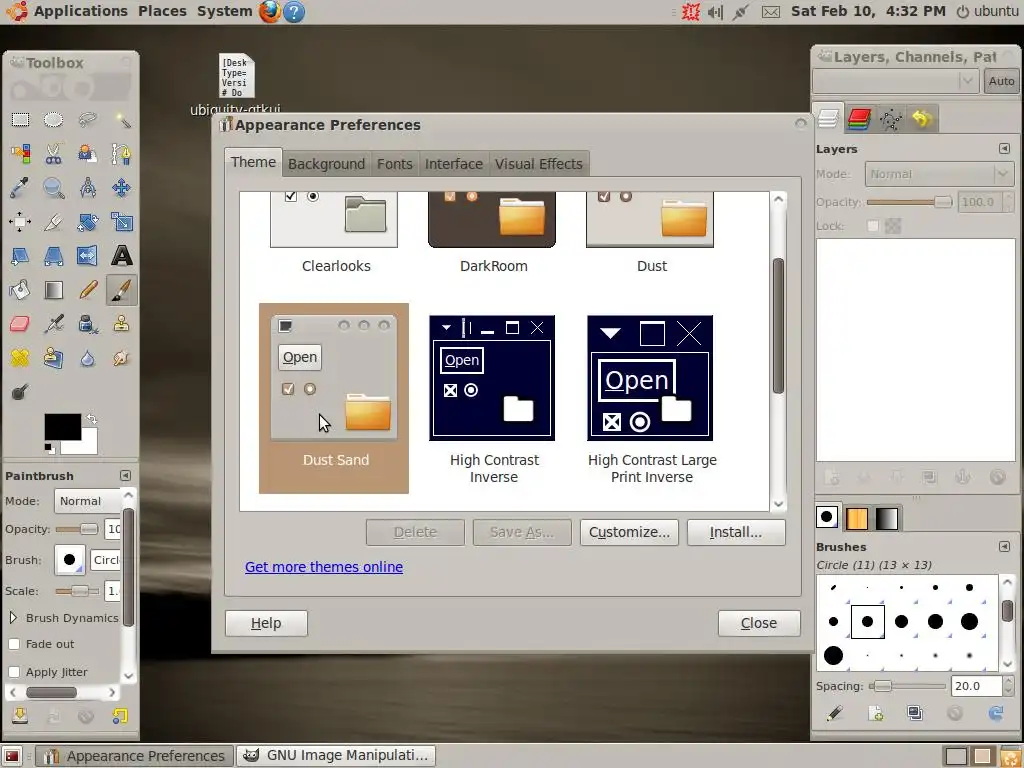
Task: Activate the Paths tool
Action: point(121,153)
